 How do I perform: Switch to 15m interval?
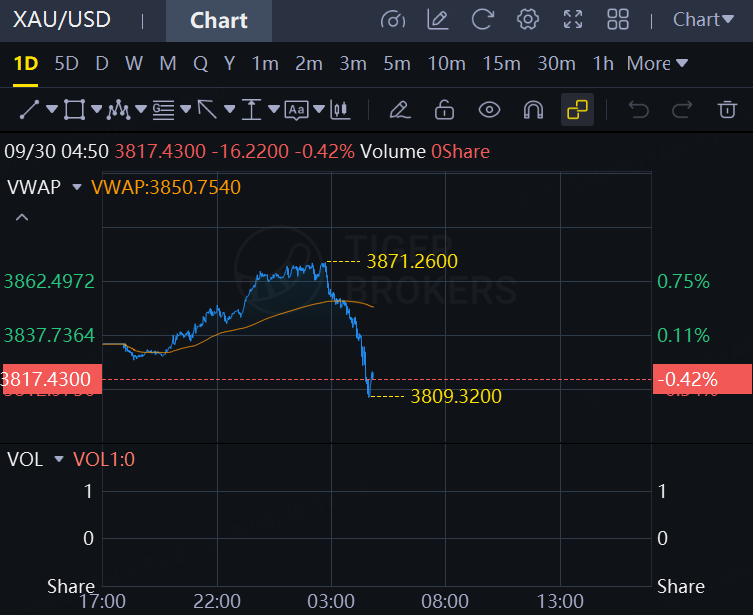tap(501, 63)
